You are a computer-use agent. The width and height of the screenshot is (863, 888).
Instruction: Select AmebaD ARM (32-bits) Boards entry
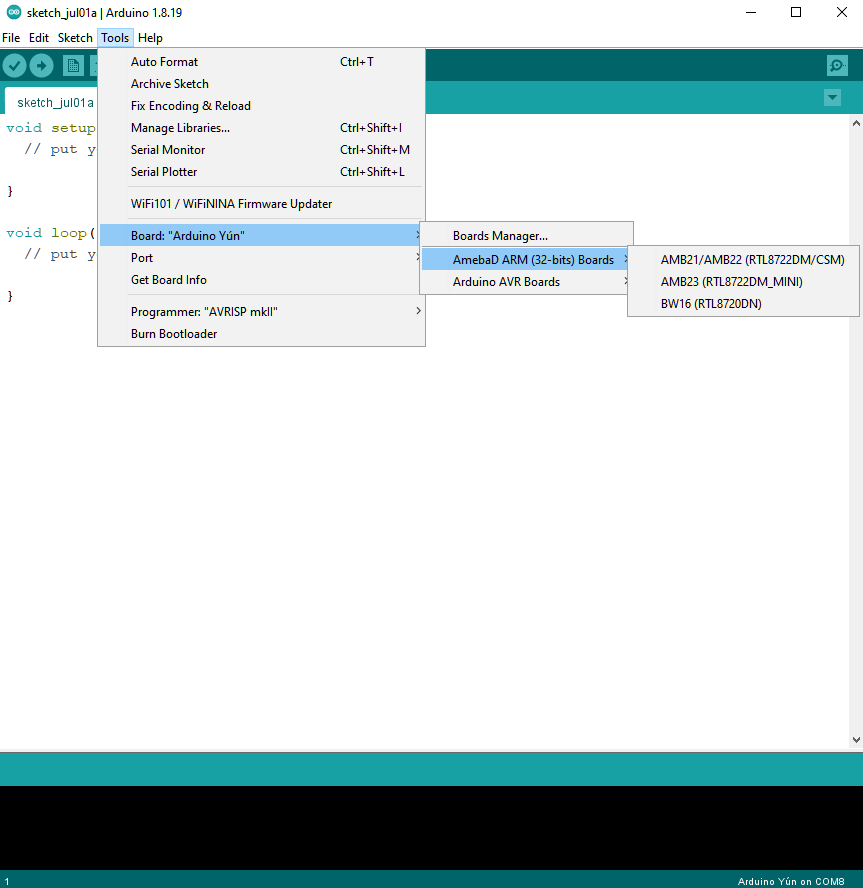[526, 259]
